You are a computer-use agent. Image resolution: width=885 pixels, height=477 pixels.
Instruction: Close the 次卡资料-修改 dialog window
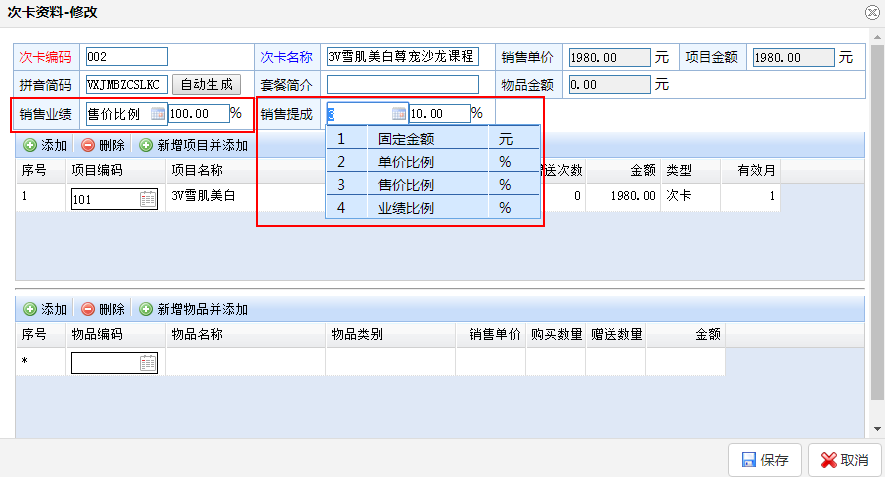(872, 12)
